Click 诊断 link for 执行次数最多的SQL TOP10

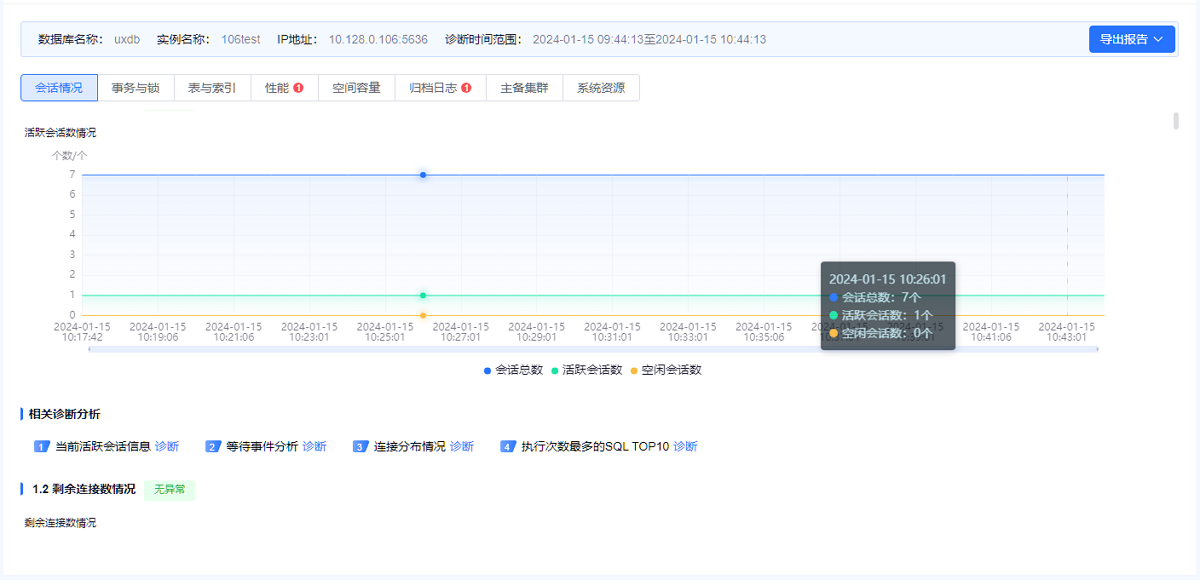tap(685, 447)
